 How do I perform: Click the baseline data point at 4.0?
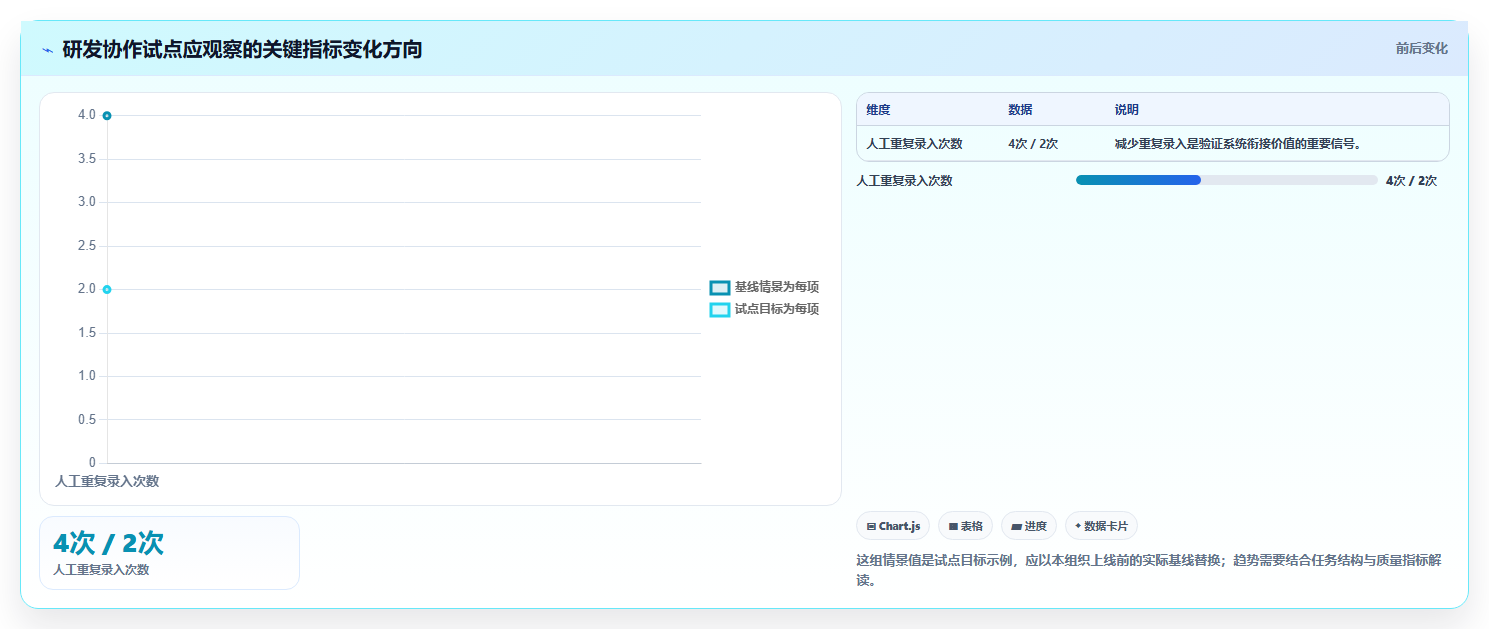107,116
